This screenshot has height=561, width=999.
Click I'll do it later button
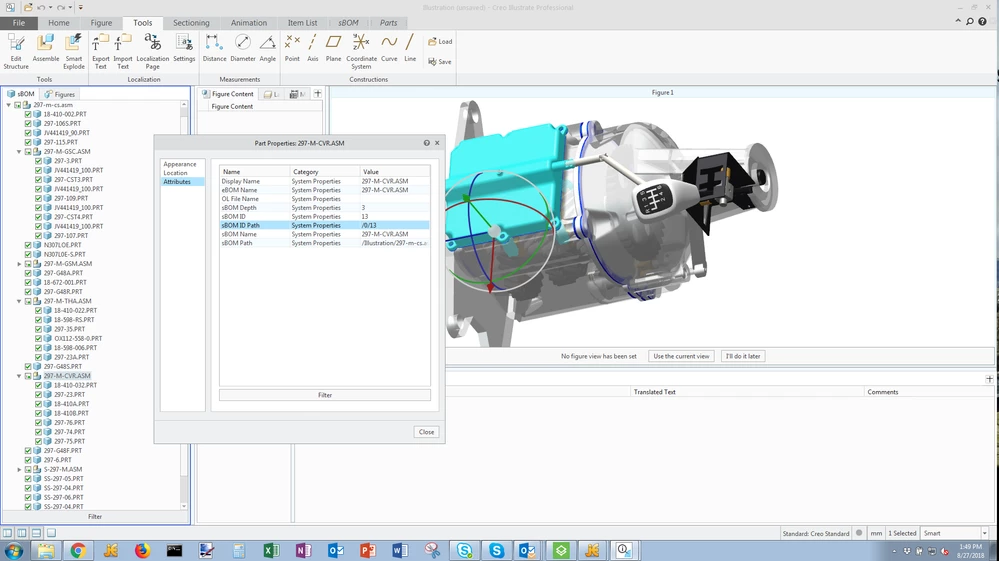pyautogui.click(x=743, y=356)
